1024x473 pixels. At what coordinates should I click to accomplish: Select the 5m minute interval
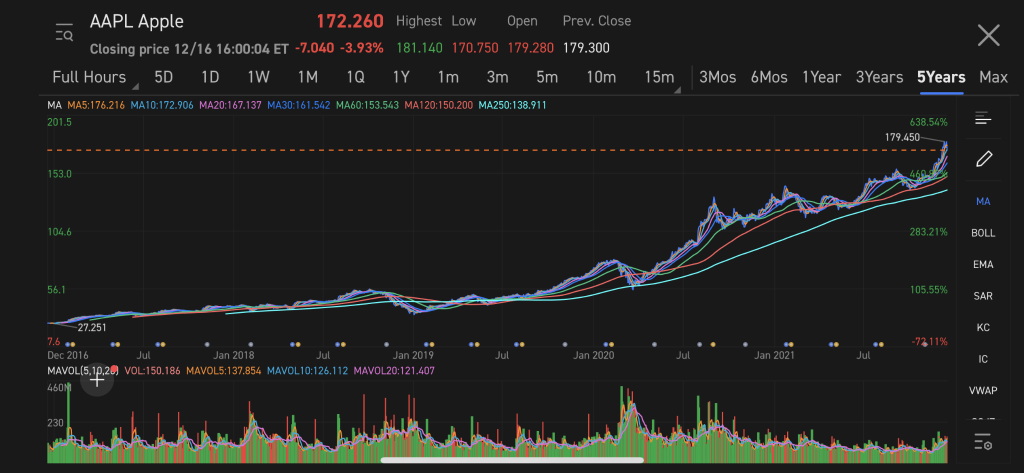click(x=547, y=77)
